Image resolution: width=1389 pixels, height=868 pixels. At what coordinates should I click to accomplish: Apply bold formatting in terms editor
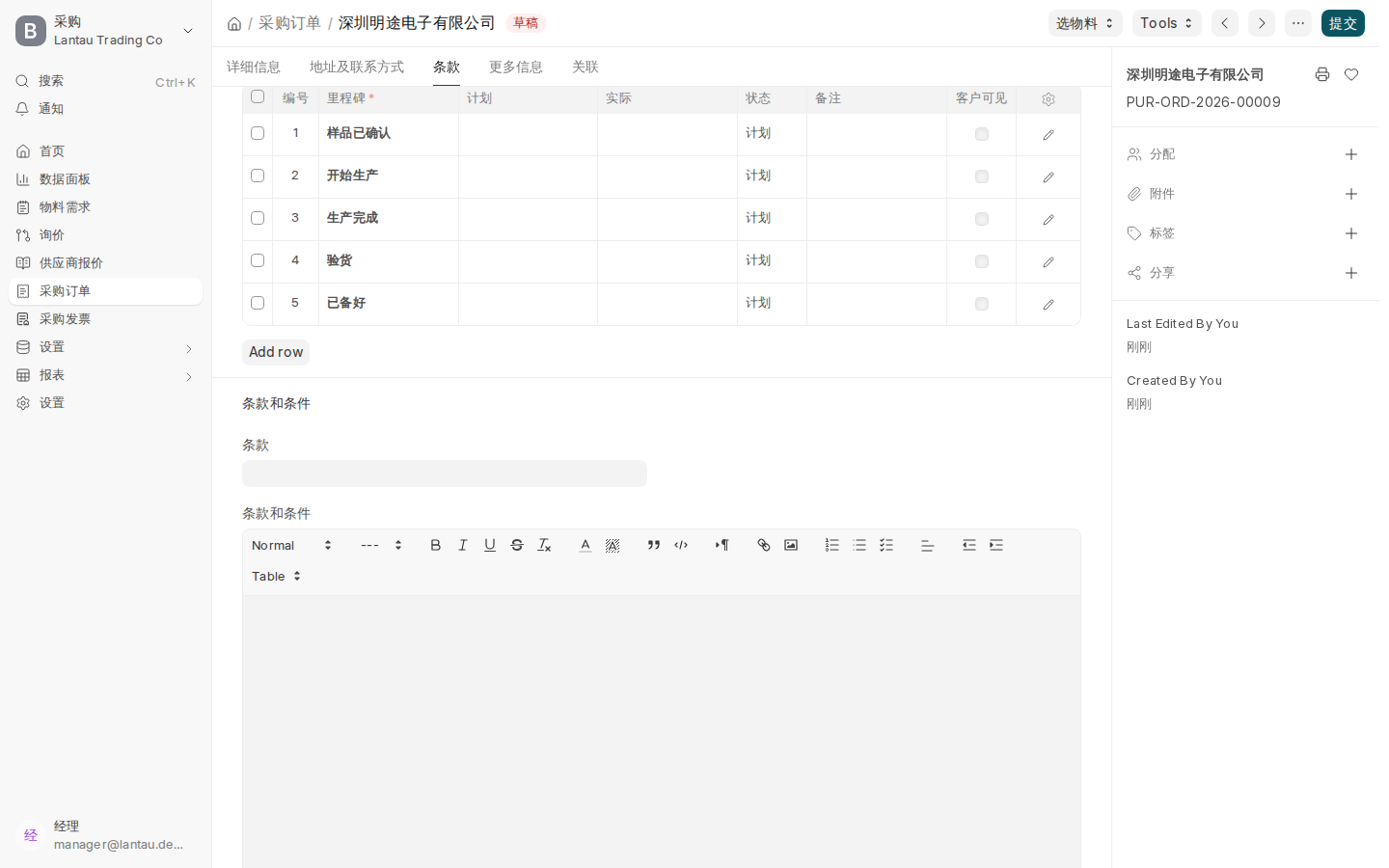[435, 545]
